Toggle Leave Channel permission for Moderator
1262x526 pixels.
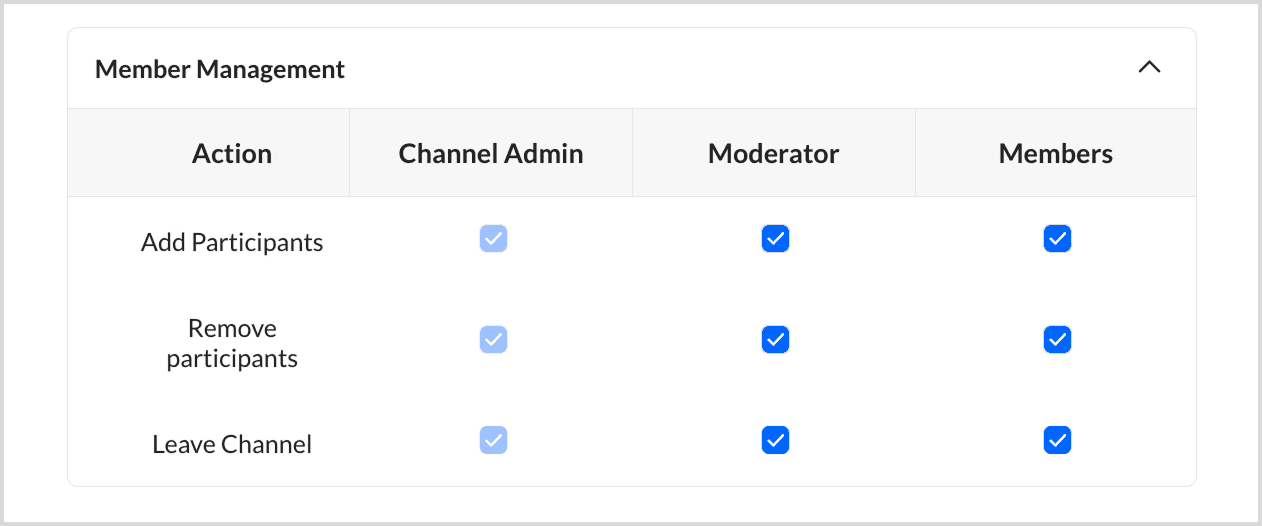(x=775, y=440)
